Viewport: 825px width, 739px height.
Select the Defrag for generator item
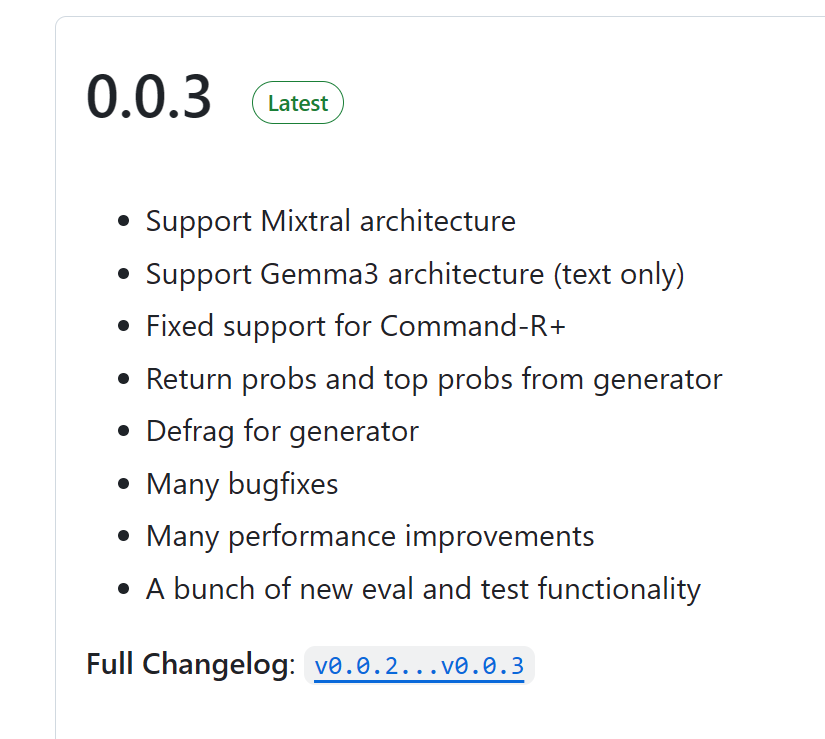(x=282, y=431)
